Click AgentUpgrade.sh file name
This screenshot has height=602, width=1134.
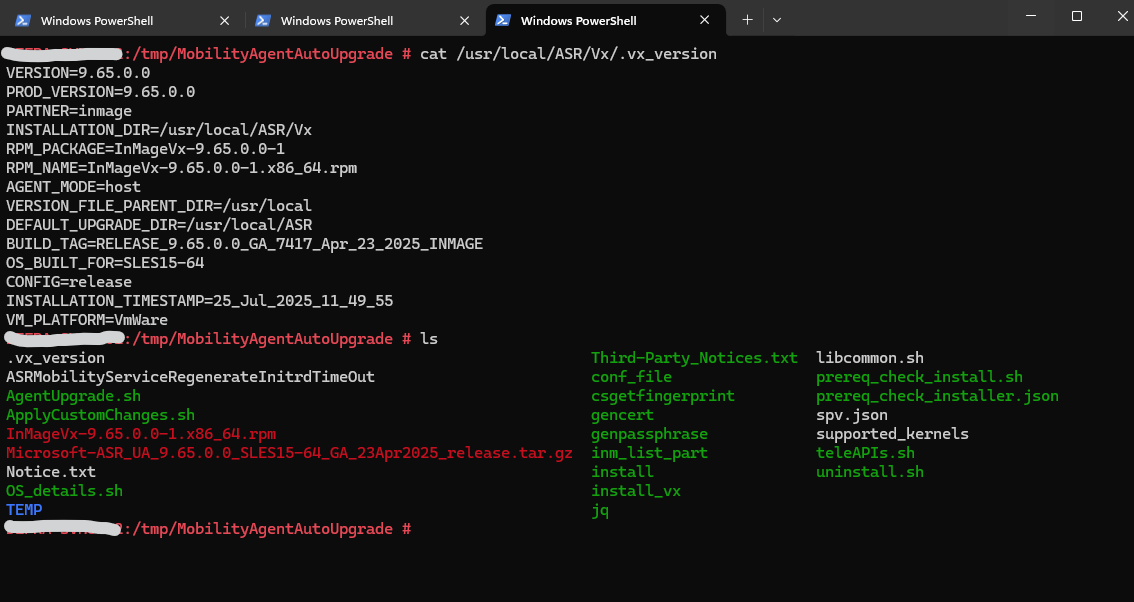[x=73, y=396]
